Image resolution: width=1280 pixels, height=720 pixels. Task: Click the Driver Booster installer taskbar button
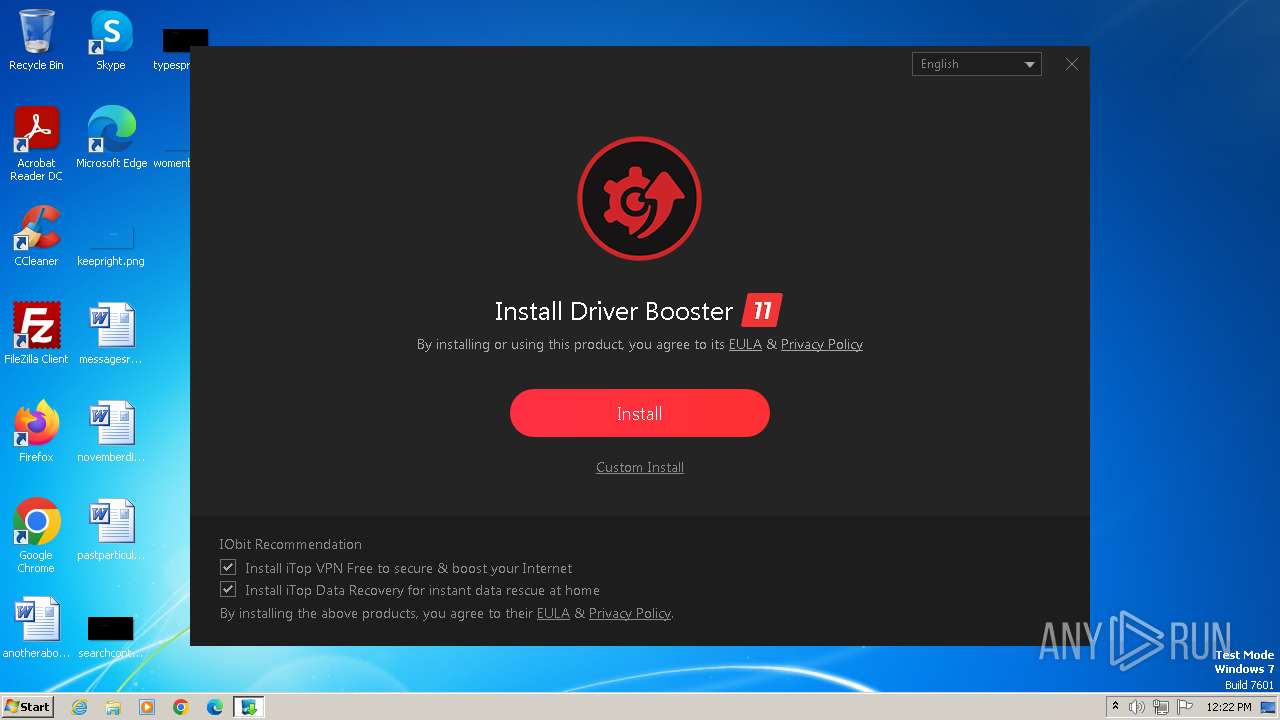click(x=248, y=707)
